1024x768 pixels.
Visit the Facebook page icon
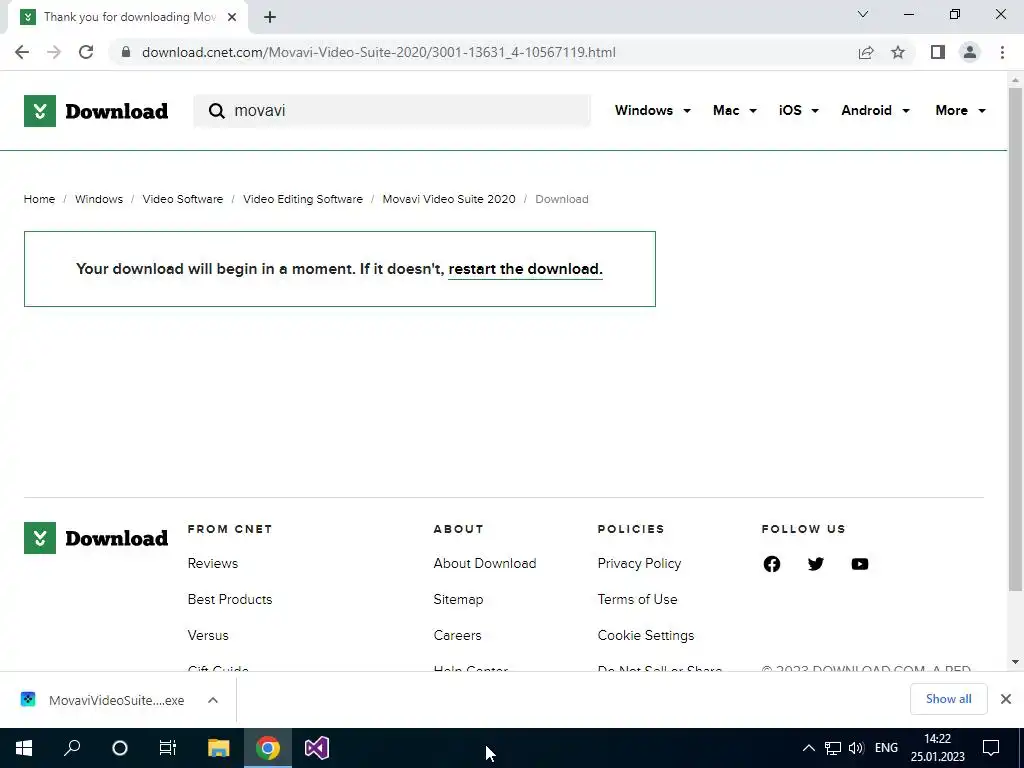pyautogui.click(x=772, y=564)
